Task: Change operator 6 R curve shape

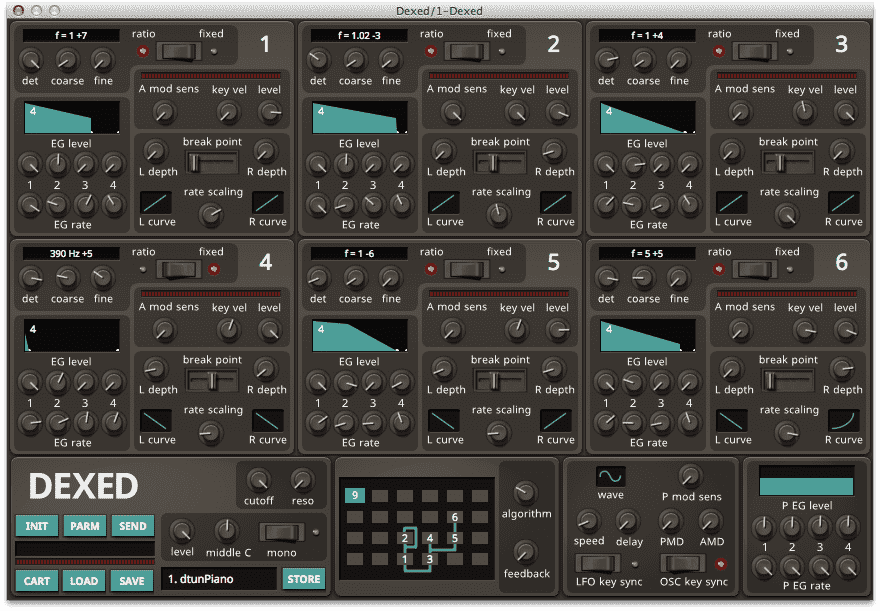Action: (x=844, y=421)
